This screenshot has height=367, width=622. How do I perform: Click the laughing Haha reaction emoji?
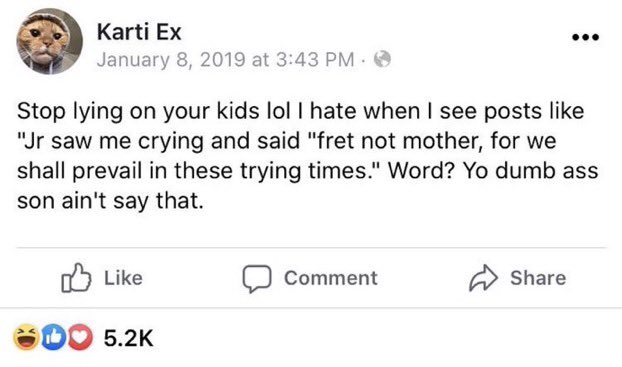coord(26,338)
